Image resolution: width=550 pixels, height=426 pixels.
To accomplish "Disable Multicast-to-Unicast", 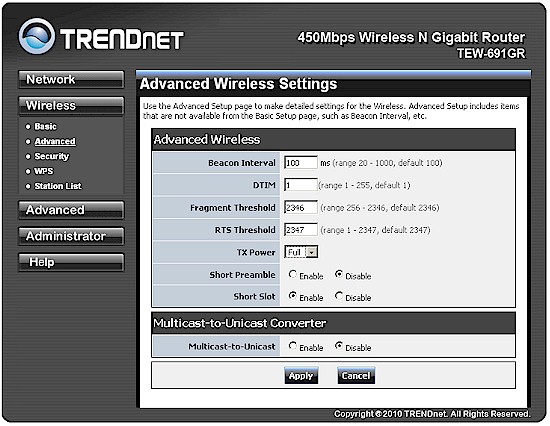I will coord(339,346).
